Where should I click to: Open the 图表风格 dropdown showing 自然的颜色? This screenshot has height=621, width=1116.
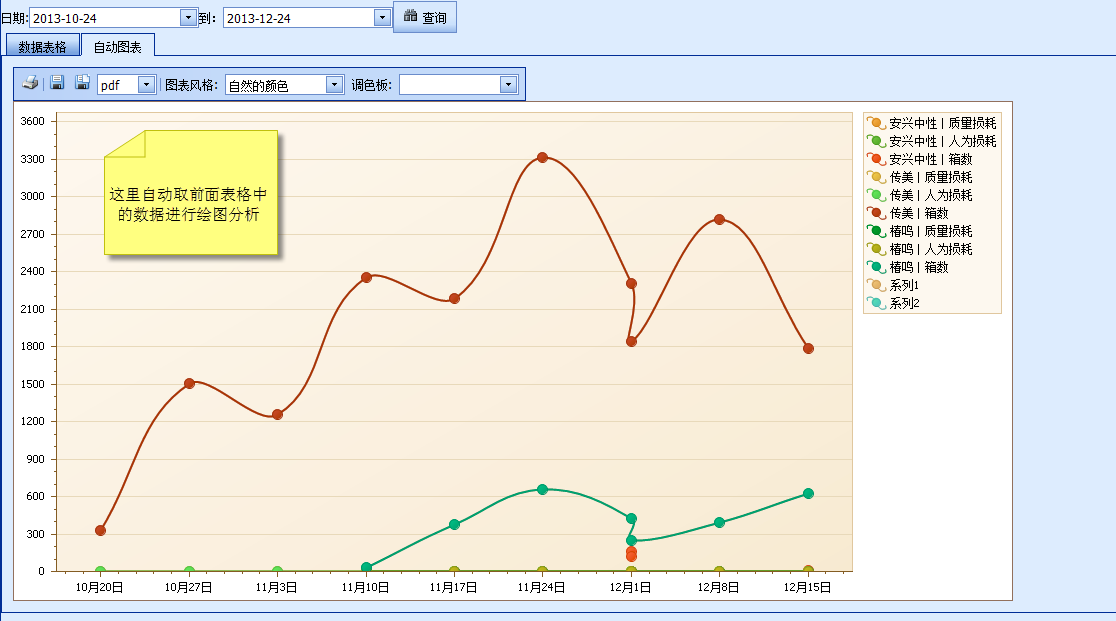[335, 85]
